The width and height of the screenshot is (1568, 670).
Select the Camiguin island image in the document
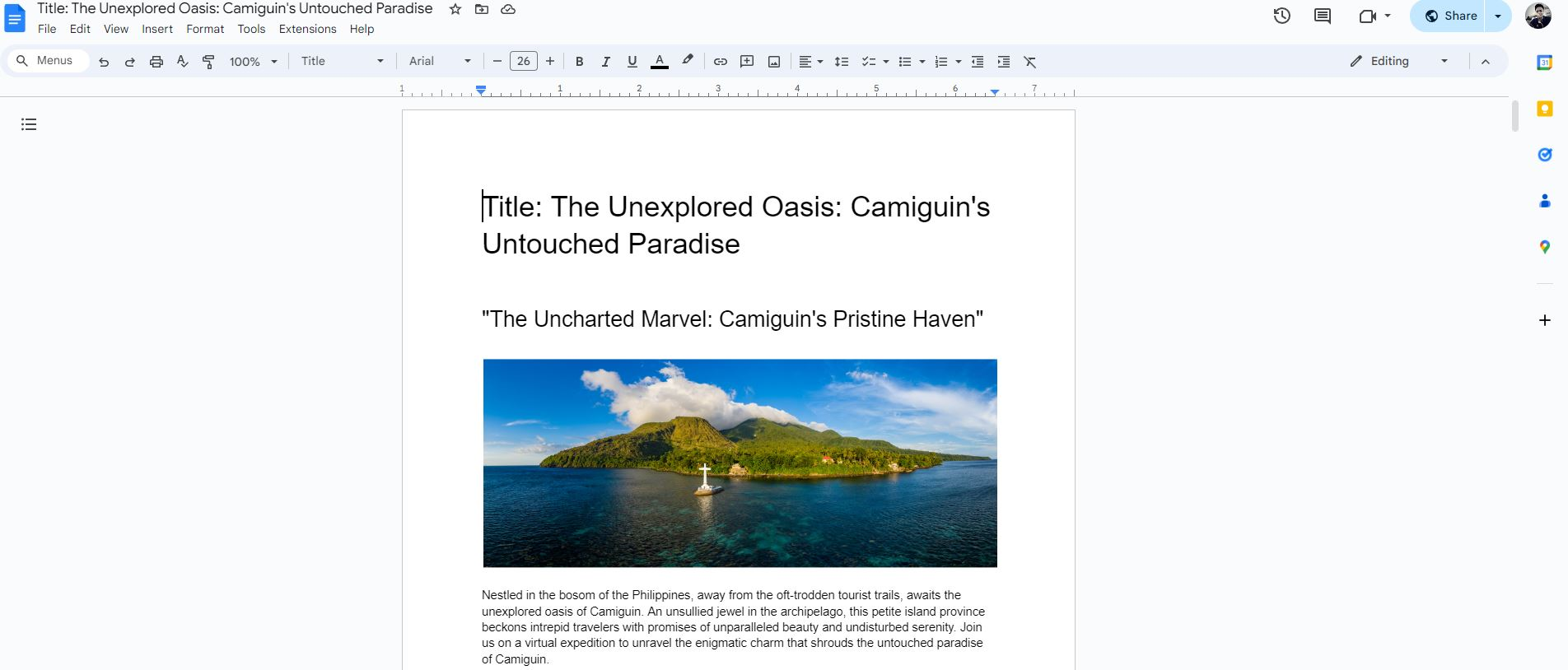(740, 463)
